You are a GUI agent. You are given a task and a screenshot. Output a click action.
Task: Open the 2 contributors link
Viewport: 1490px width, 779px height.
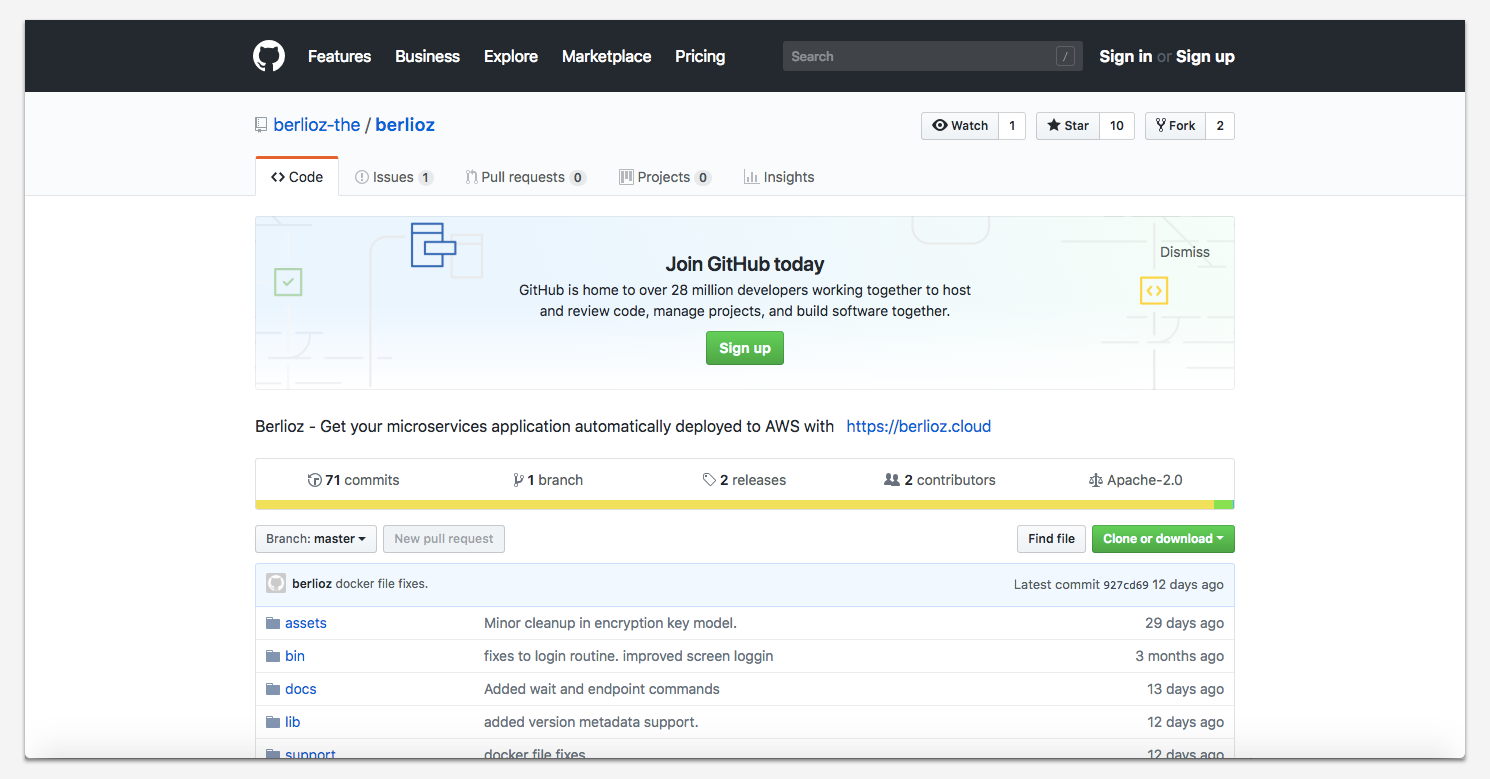(x=940, y=480)
